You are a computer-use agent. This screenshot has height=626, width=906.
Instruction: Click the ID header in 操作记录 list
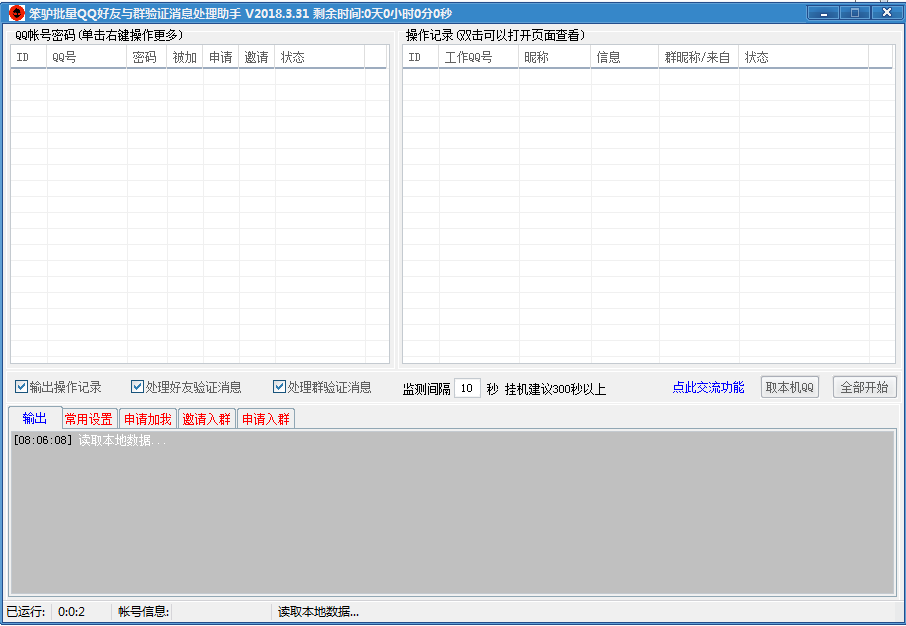coord(421,57)
